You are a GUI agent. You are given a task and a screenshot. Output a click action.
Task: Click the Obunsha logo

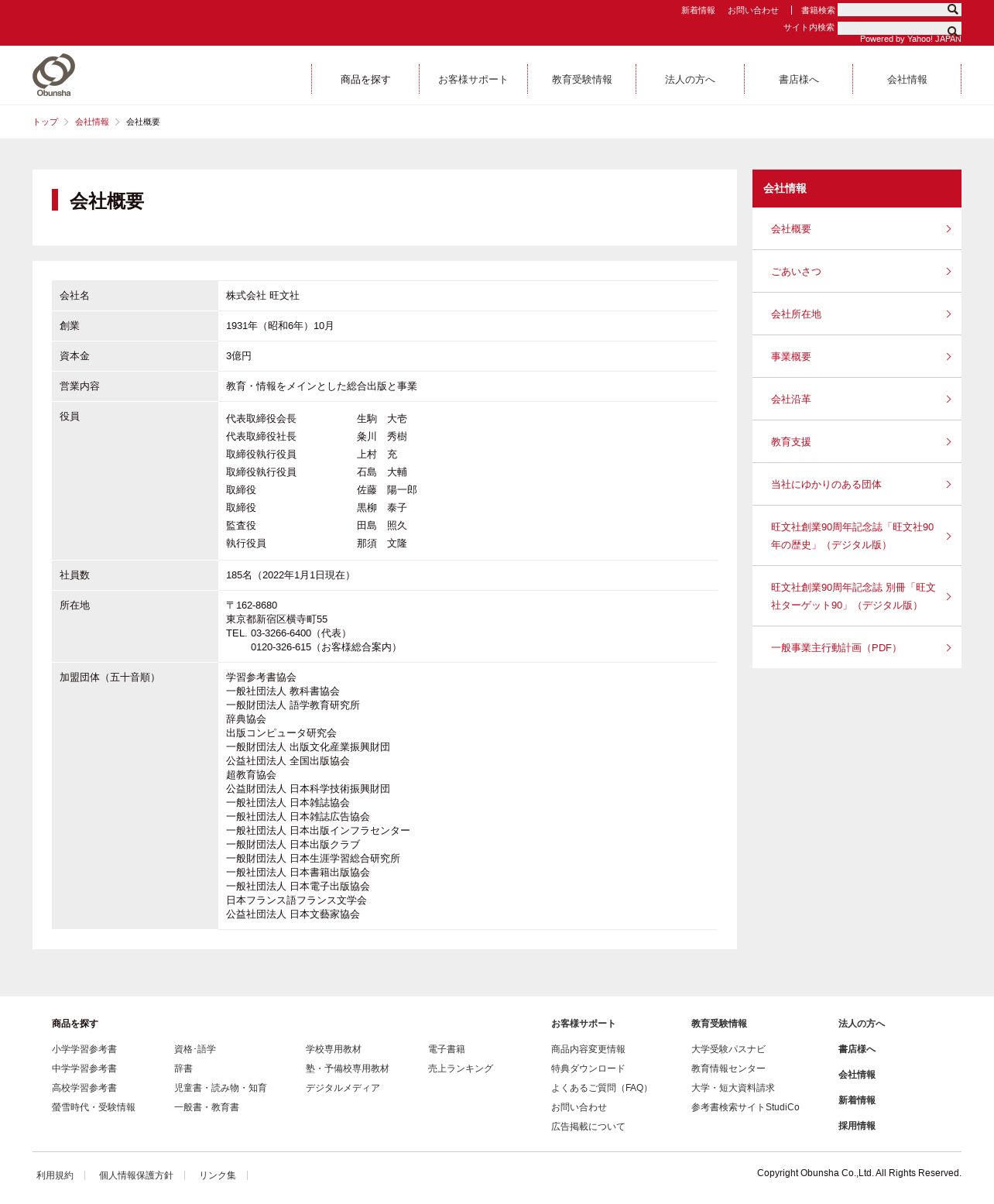(x=53, y=75)
